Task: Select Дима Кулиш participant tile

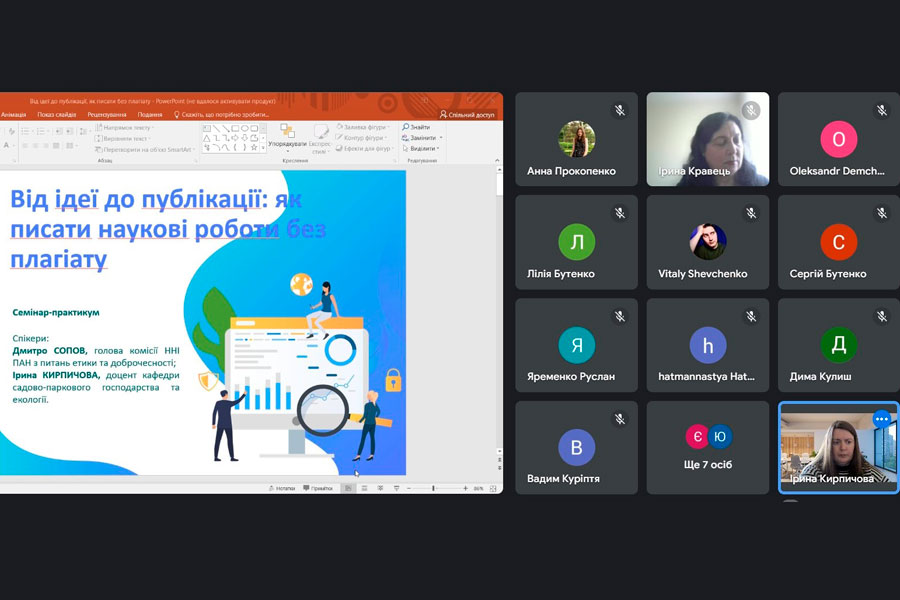Action: [839, 344]
